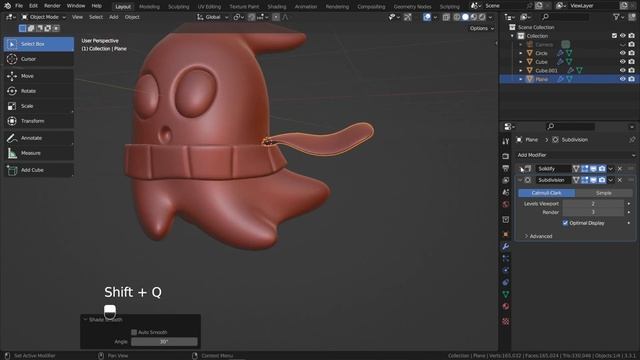Toggle Optimal Display checkbox

(x=565, y=223)
